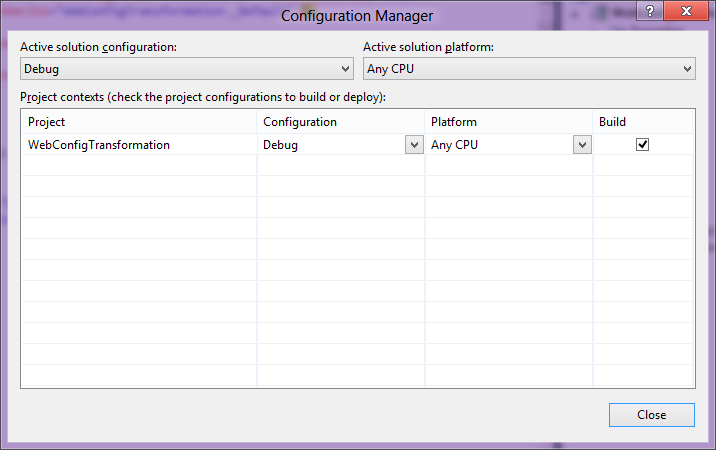
Task: Select the WebConfigTransformation project cell
Action: click(x=99, y=145)
